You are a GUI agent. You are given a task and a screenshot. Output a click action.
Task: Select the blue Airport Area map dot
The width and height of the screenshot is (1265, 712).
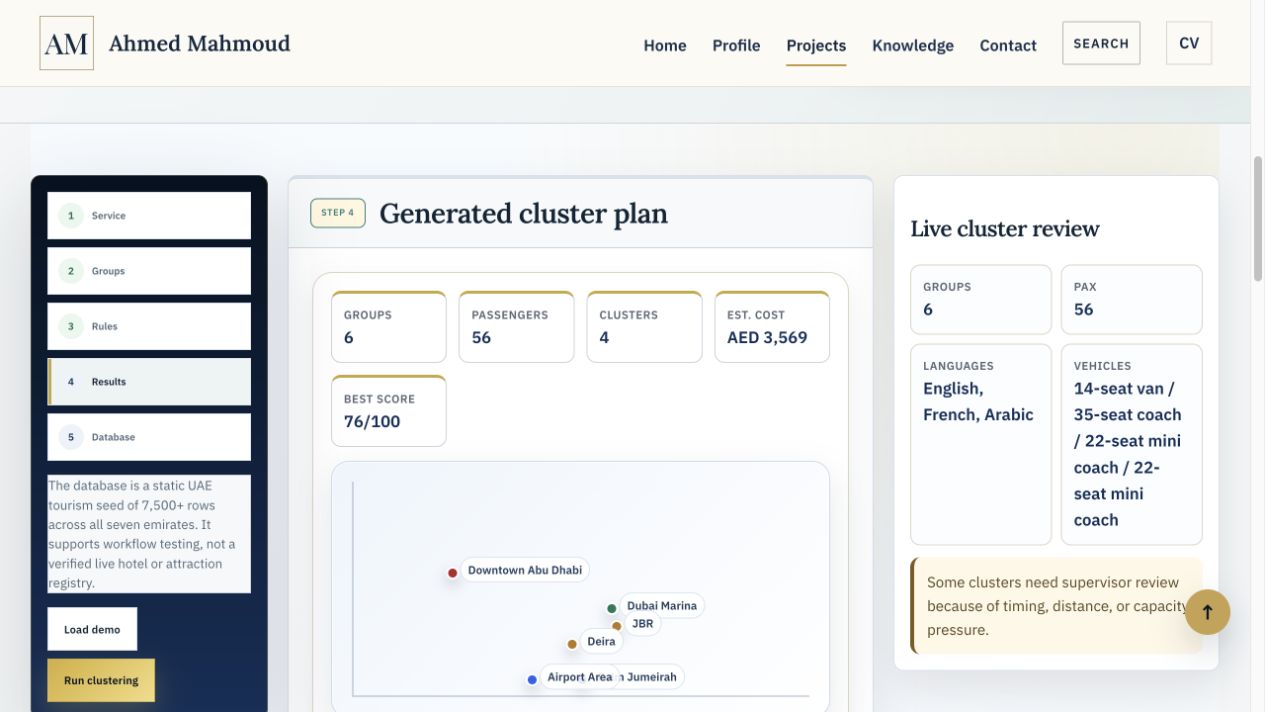[532, 680]
